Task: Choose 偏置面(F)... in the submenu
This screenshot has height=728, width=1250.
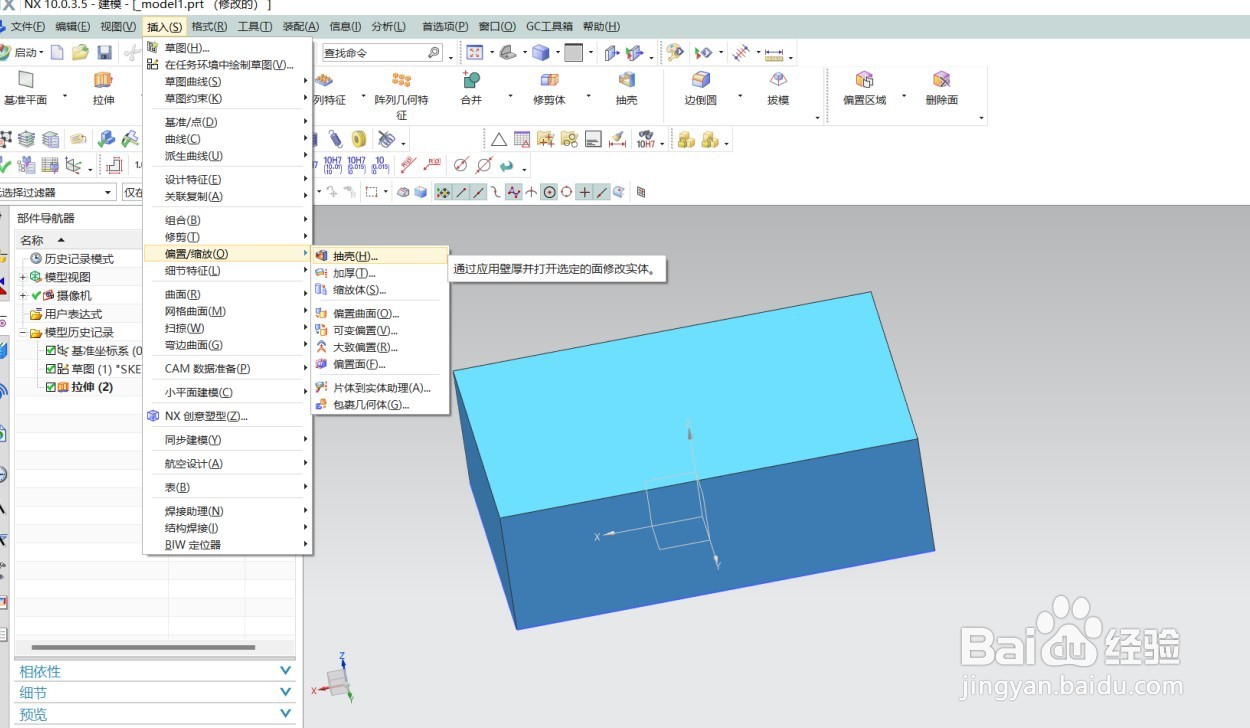Action: (359, 364)
